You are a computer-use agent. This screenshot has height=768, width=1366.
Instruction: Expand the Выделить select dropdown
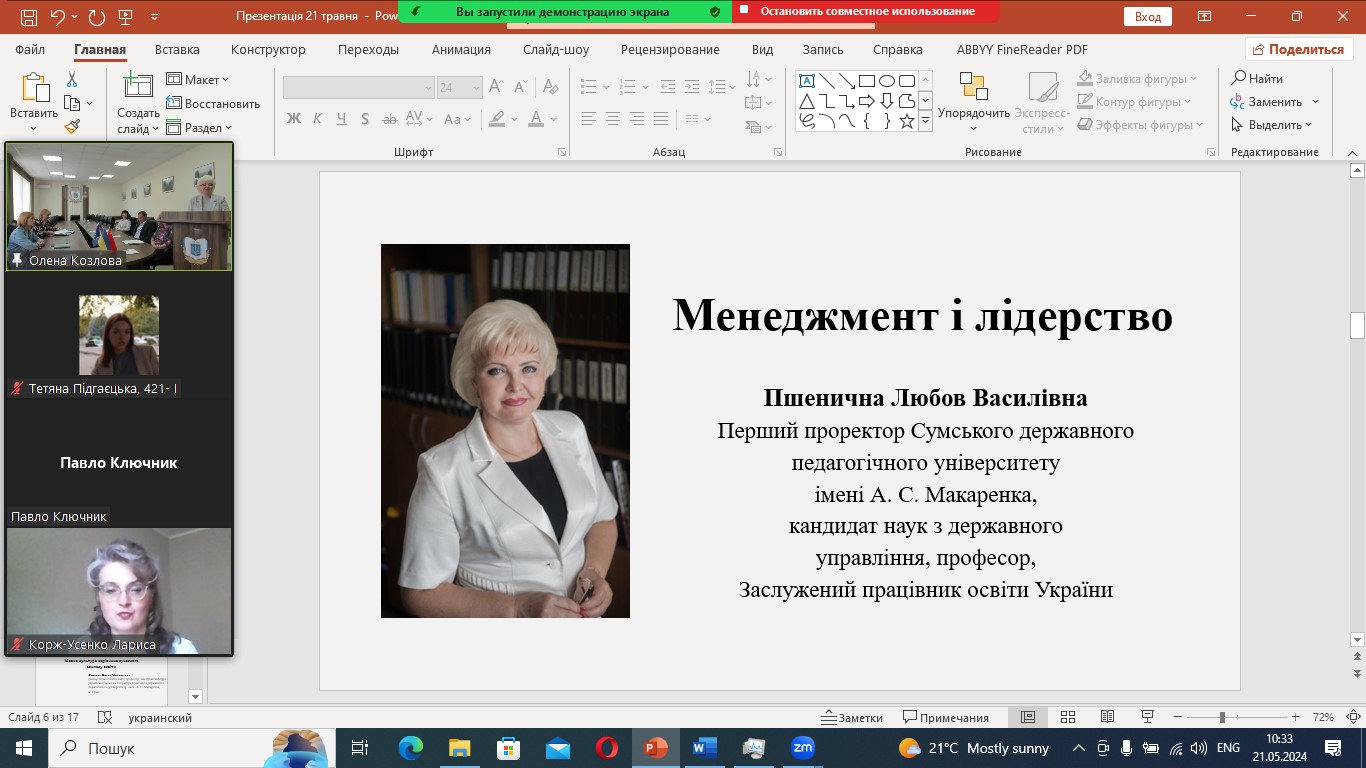click(x=1275, y=125)
